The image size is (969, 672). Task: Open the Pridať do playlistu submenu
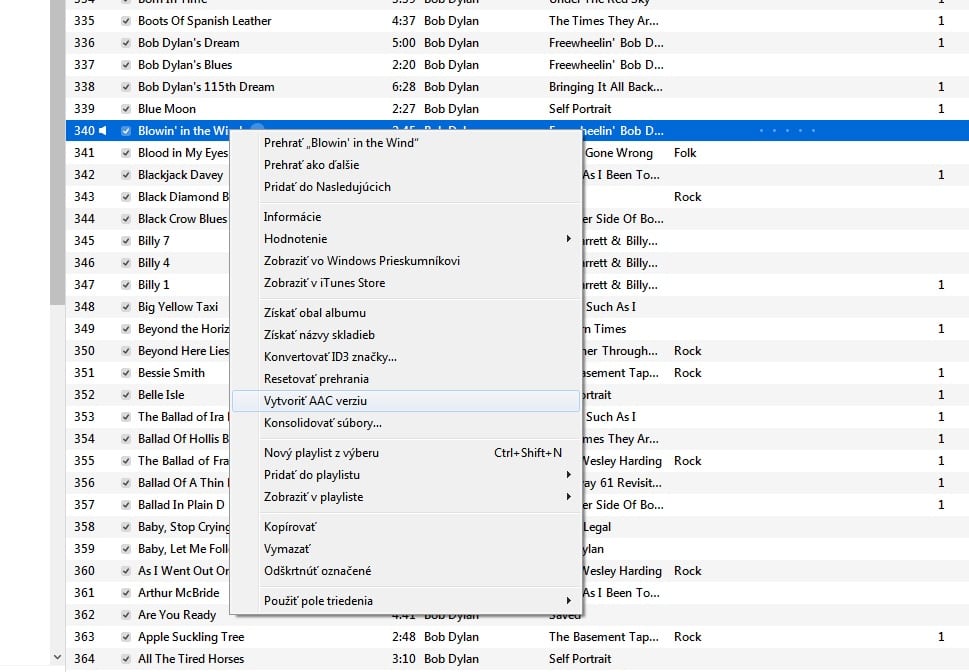click(405, 475)
